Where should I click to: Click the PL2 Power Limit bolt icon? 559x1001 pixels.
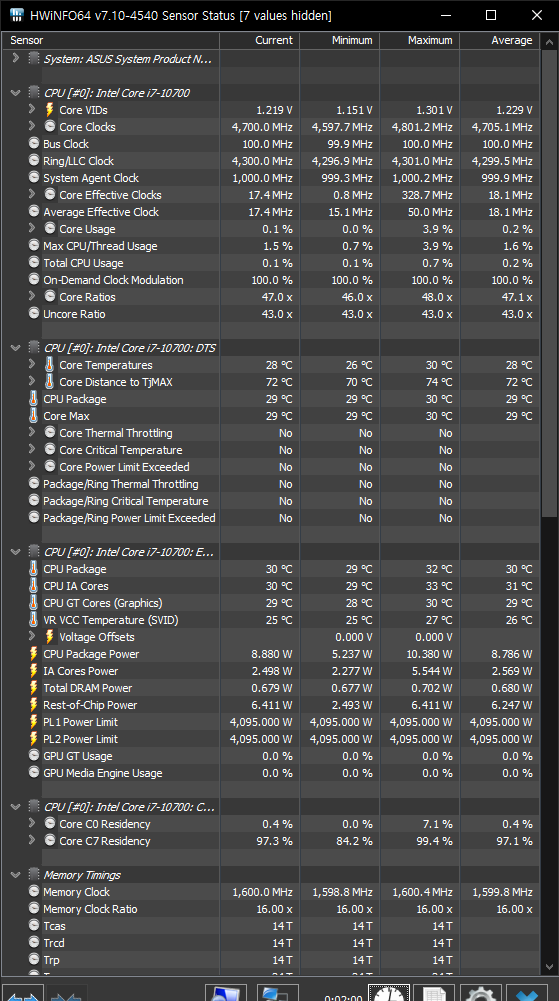point(34,739)
